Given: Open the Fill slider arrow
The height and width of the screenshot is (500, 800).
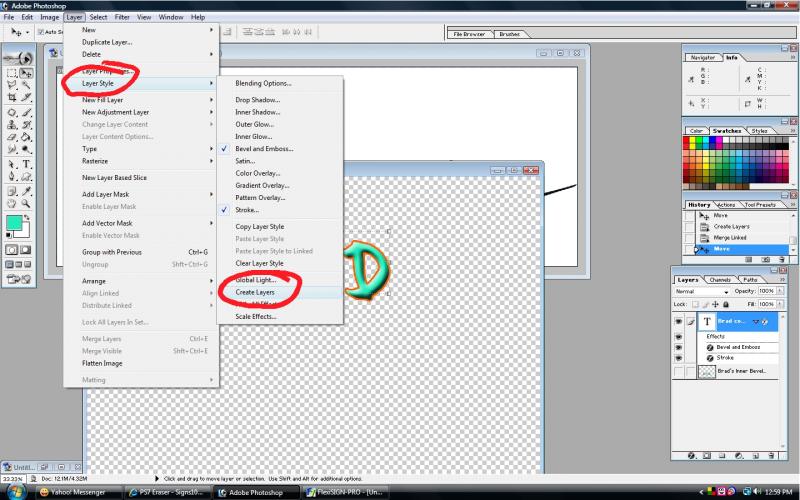Looking at the screenshot, I should (x=779, y=304).
